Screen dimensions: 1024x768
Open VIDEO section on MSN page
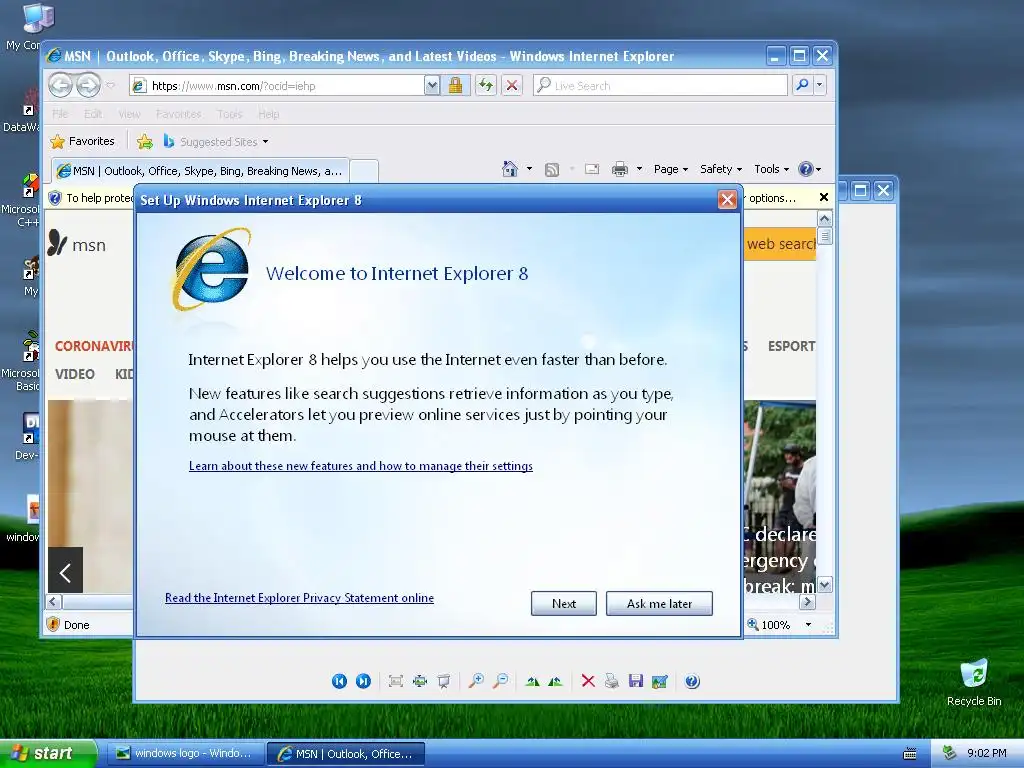(74, 374)
